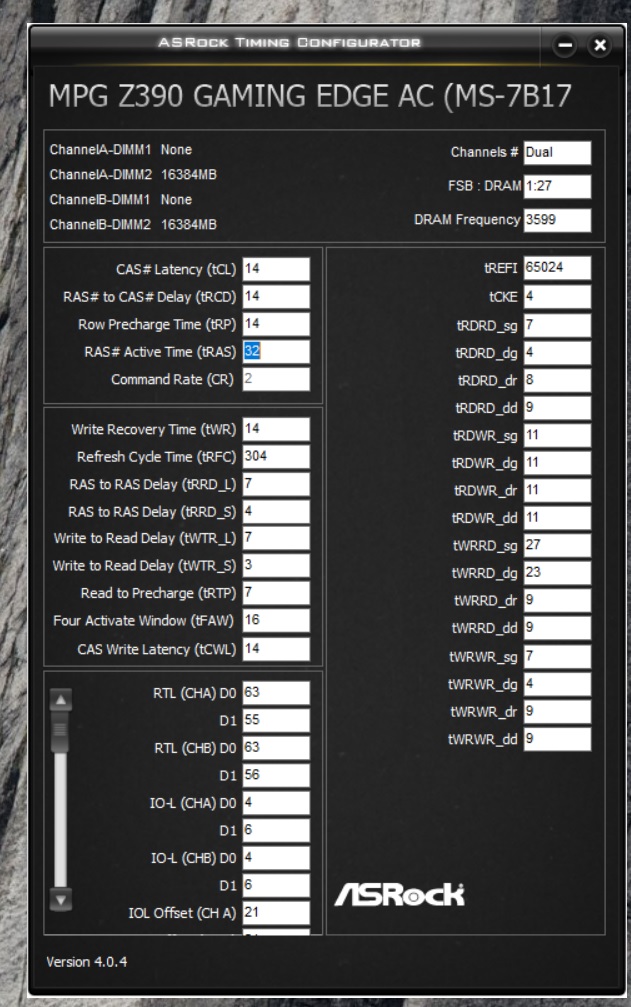
Task: Select the Read to Precharge (tRTP) field
Action: (x=276, y=593)
